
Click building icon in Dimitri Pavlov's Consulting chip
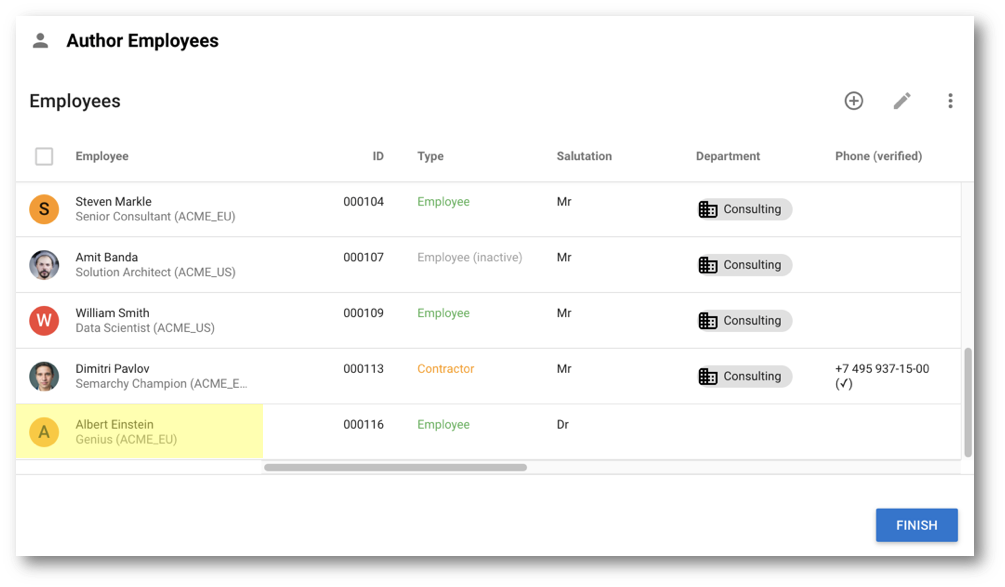[708, 376]
